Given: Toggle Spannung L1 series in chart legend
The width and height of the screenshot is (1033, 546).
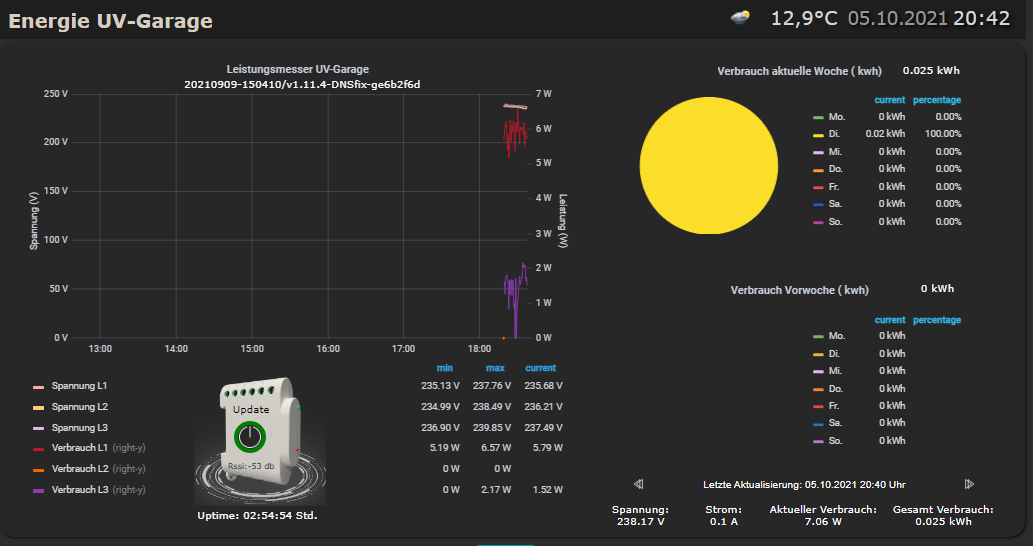Looking at the screenshot, I should pyautogui.click(x=79, y=385).
